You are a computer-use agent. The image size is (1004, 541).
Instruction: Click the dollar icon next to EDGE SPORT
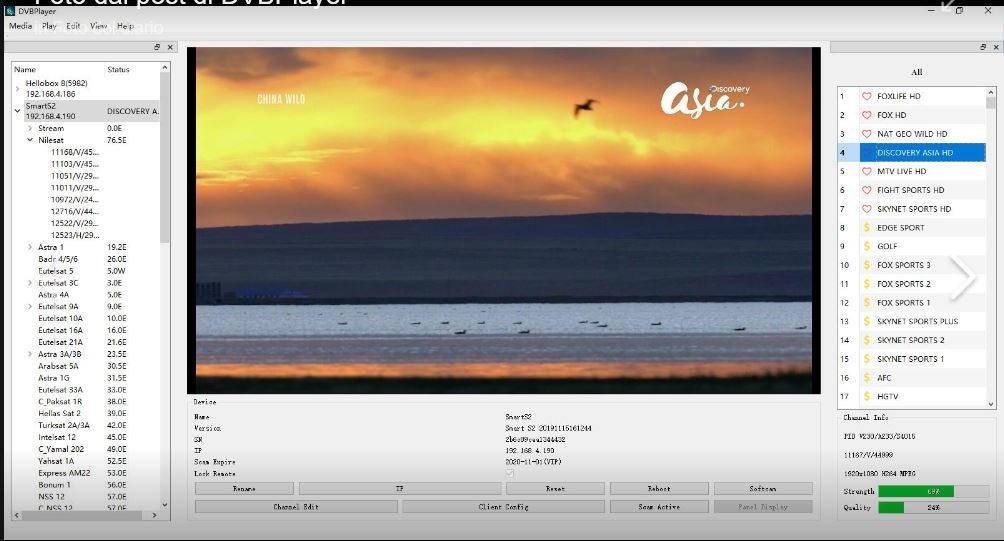pos(866,227)
